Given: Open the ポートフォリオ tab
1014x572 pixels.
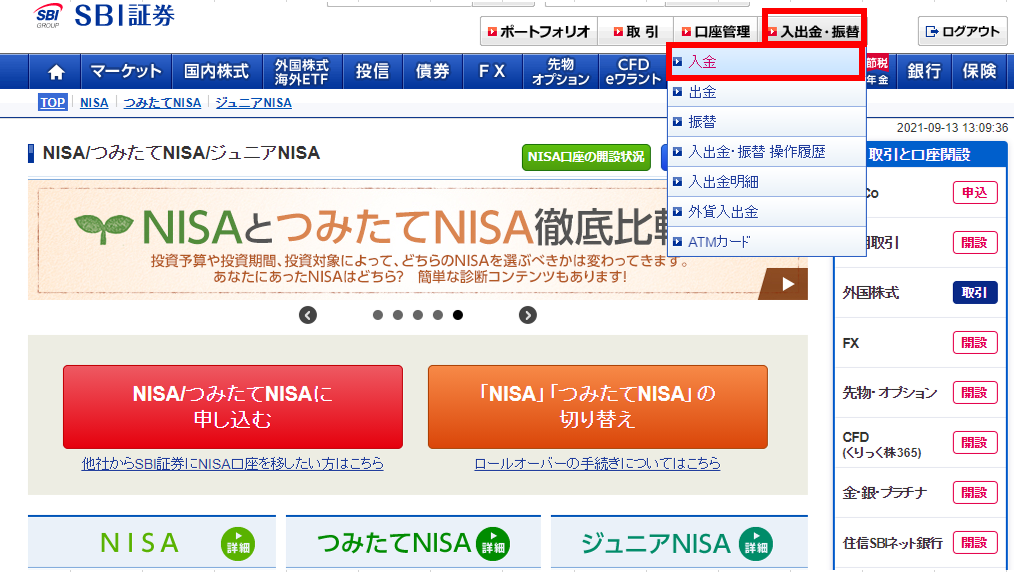Looking at the screenshot, I should tap(539, 31).
